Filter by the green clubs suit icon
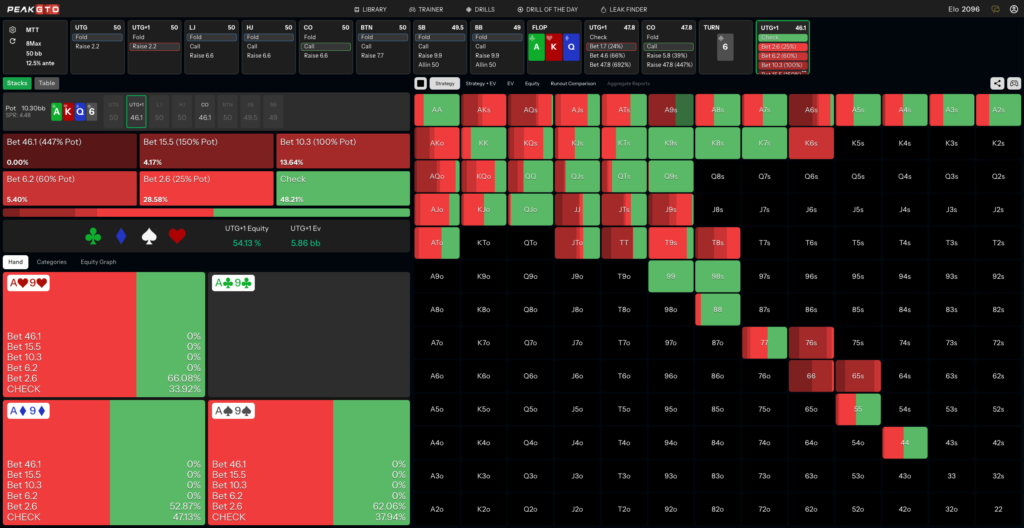Image resolution: width=1024 pixels, height=528 pixels. click(x=93, y=236)
